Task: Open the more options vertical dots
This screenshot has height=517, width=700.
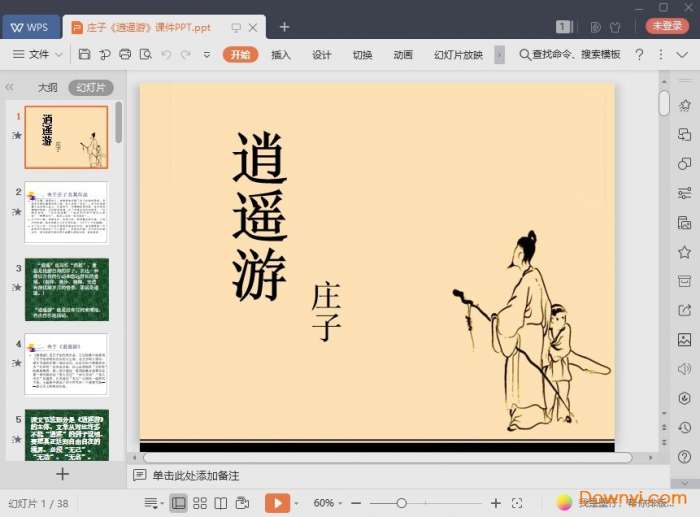Action: (661, 54)
